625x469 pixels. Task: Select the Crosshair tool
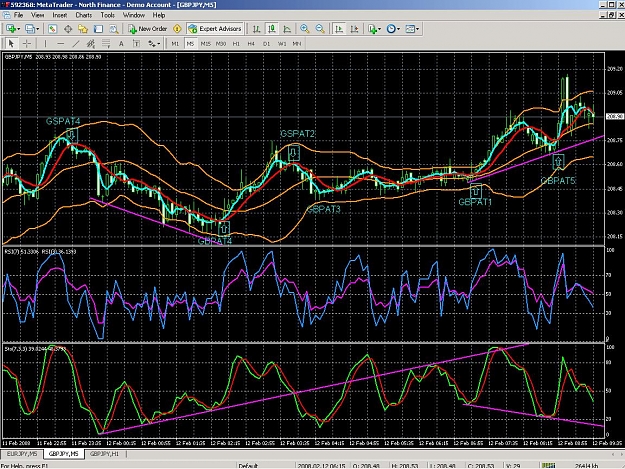27,43
